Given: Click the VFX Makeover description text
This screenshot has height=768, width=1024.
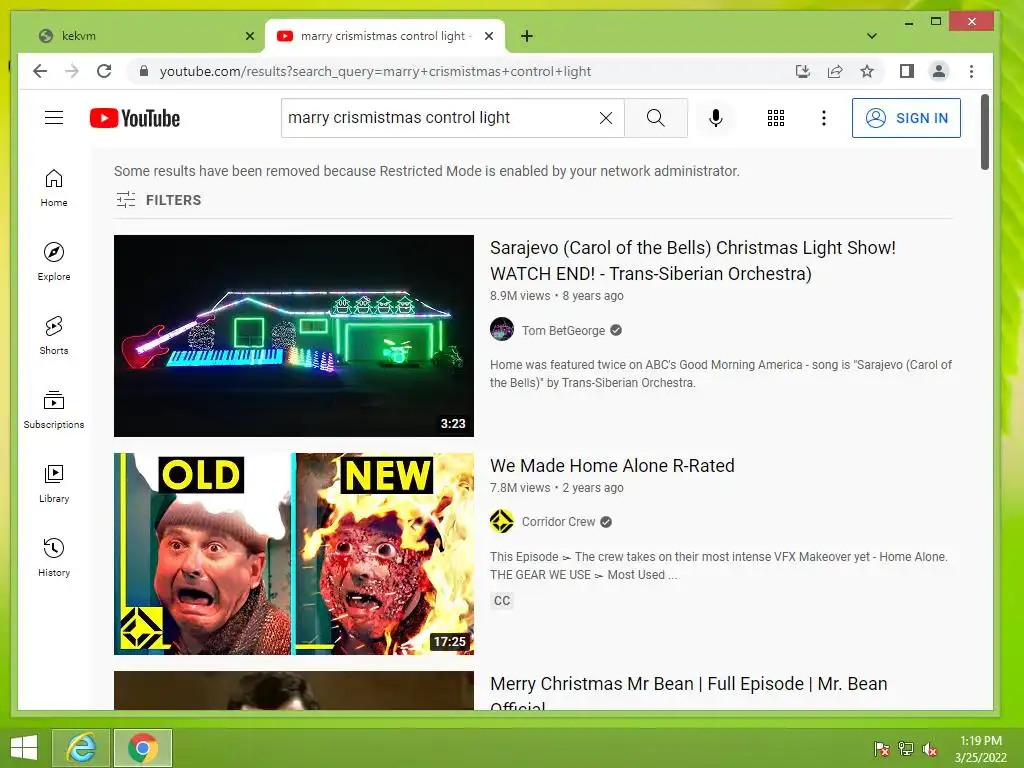Looking at the screenshot, I should [718, 566].
